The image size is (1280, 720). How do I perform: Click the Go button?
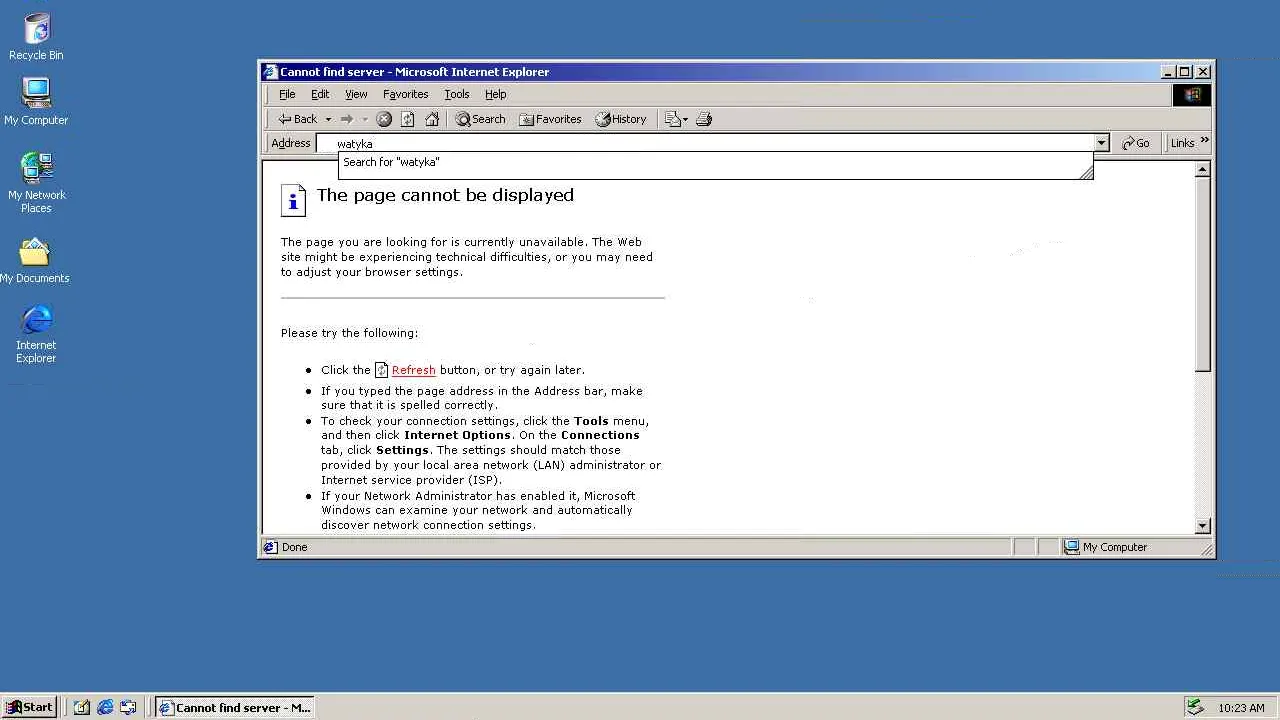[x=1136, y=143]
